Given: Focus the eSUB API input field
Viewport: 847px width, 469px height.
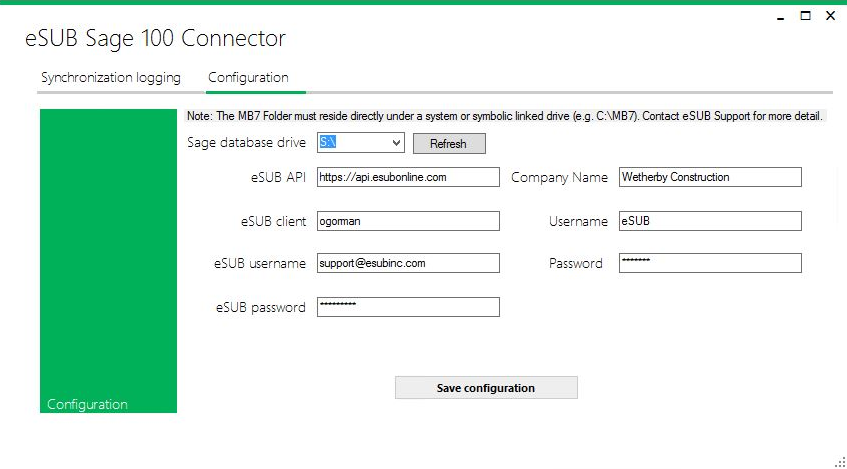Looking at the screenshot, I should 408,177.
